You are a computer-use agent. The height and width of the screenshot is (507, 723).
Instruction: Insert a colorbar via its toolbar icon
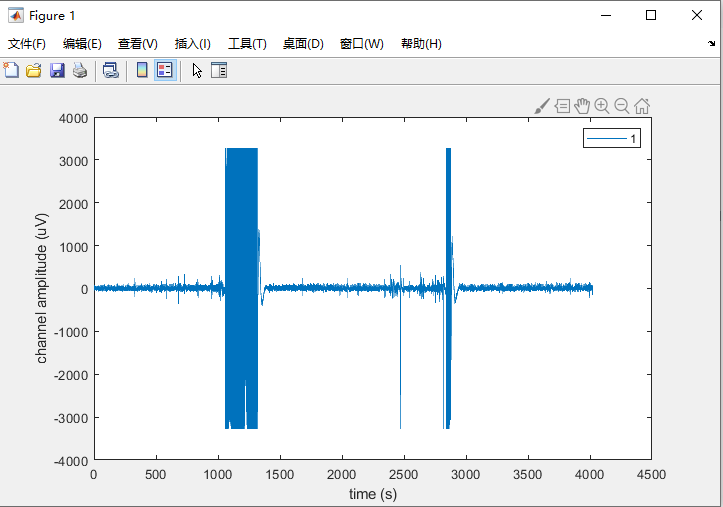coord(142,70)
